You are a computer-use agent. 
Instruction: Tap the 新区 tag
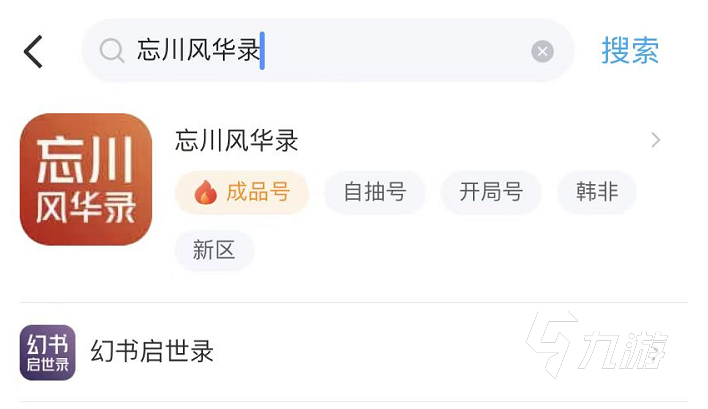pos(214,250)
